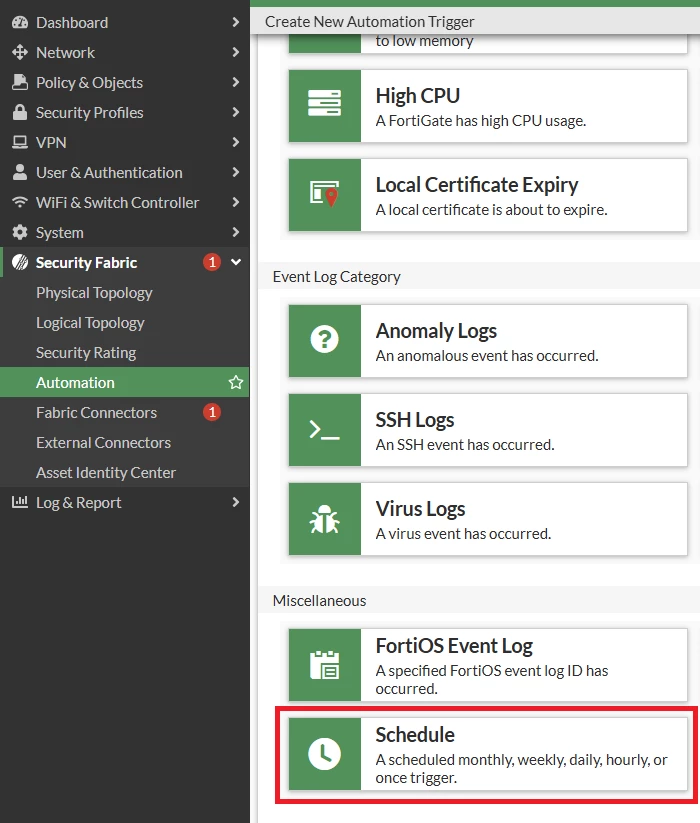Click the Anomaly Logs question mark icon
Image resolution: width=700 pixels, height=823 pixels.
point(324,339)
